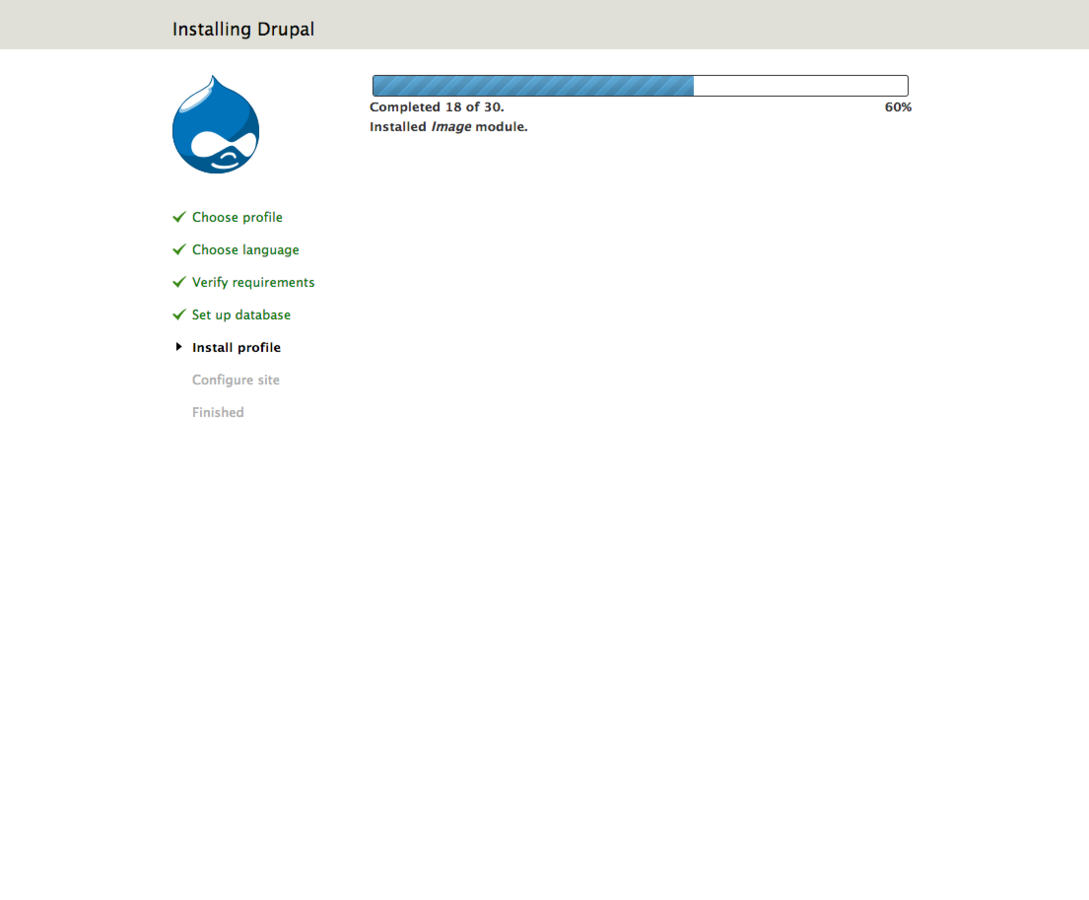Image resolution: width=1089 pixels, height=900 pixels.
Task: Click the Drupal droplet logo
Action: coord(215,124)
